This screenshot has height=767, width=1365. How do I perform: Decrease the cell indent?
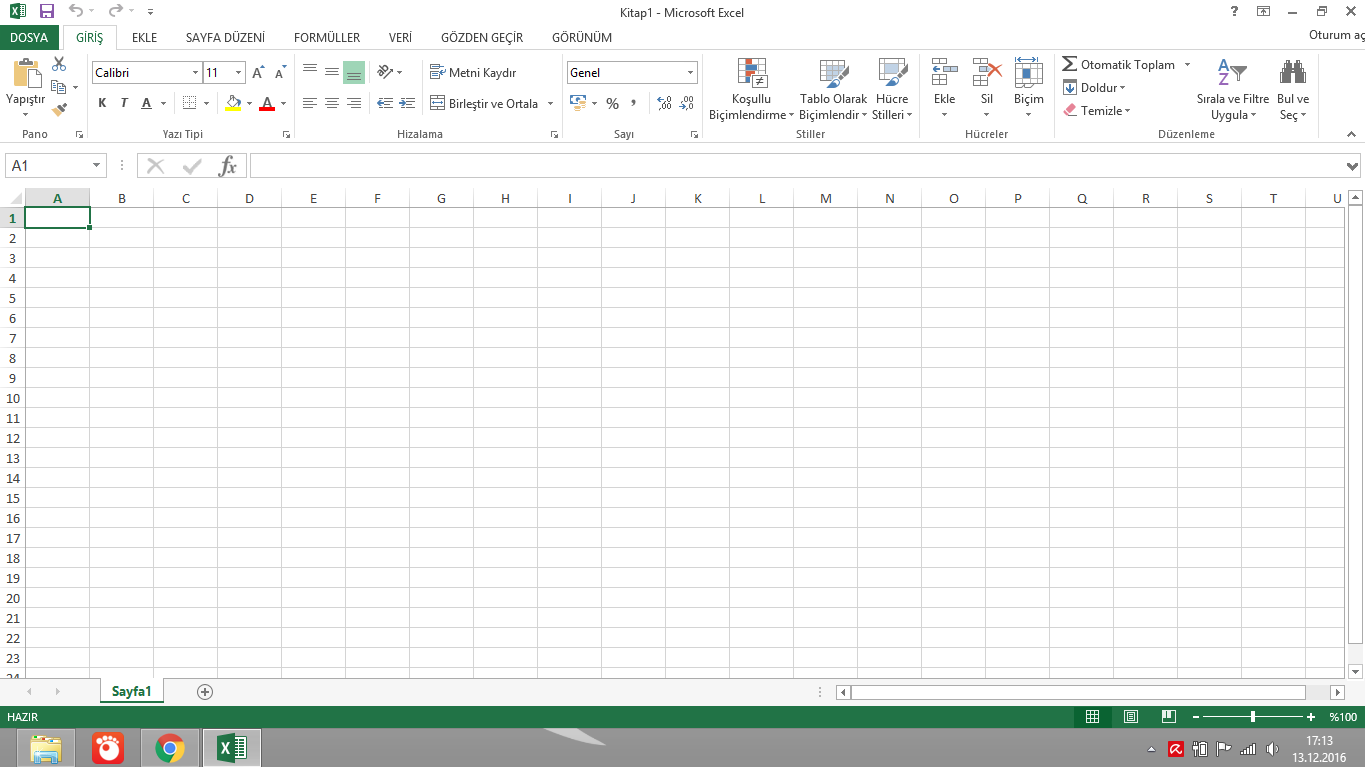pyautogui.click(x=385, y=103)
